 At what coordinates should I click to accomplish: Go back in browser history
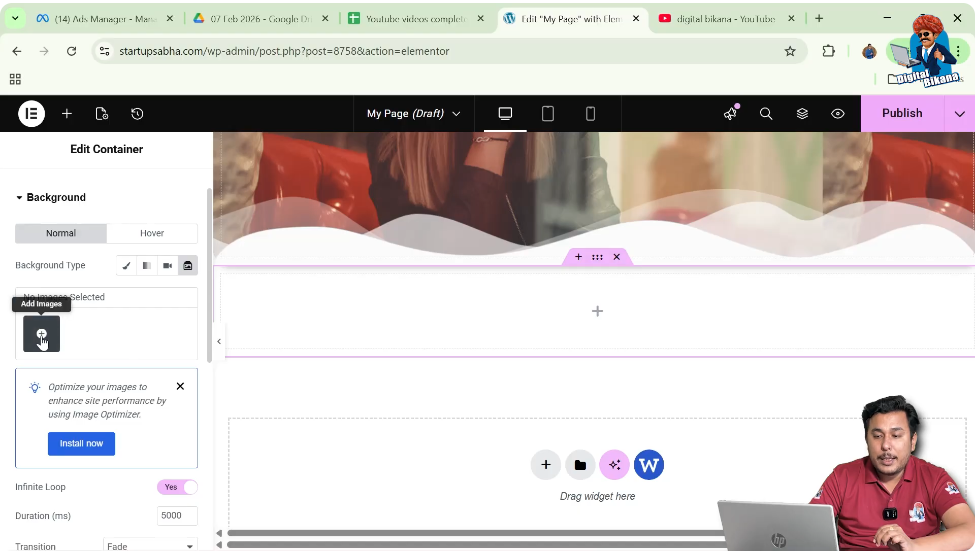tap(17, 51)
